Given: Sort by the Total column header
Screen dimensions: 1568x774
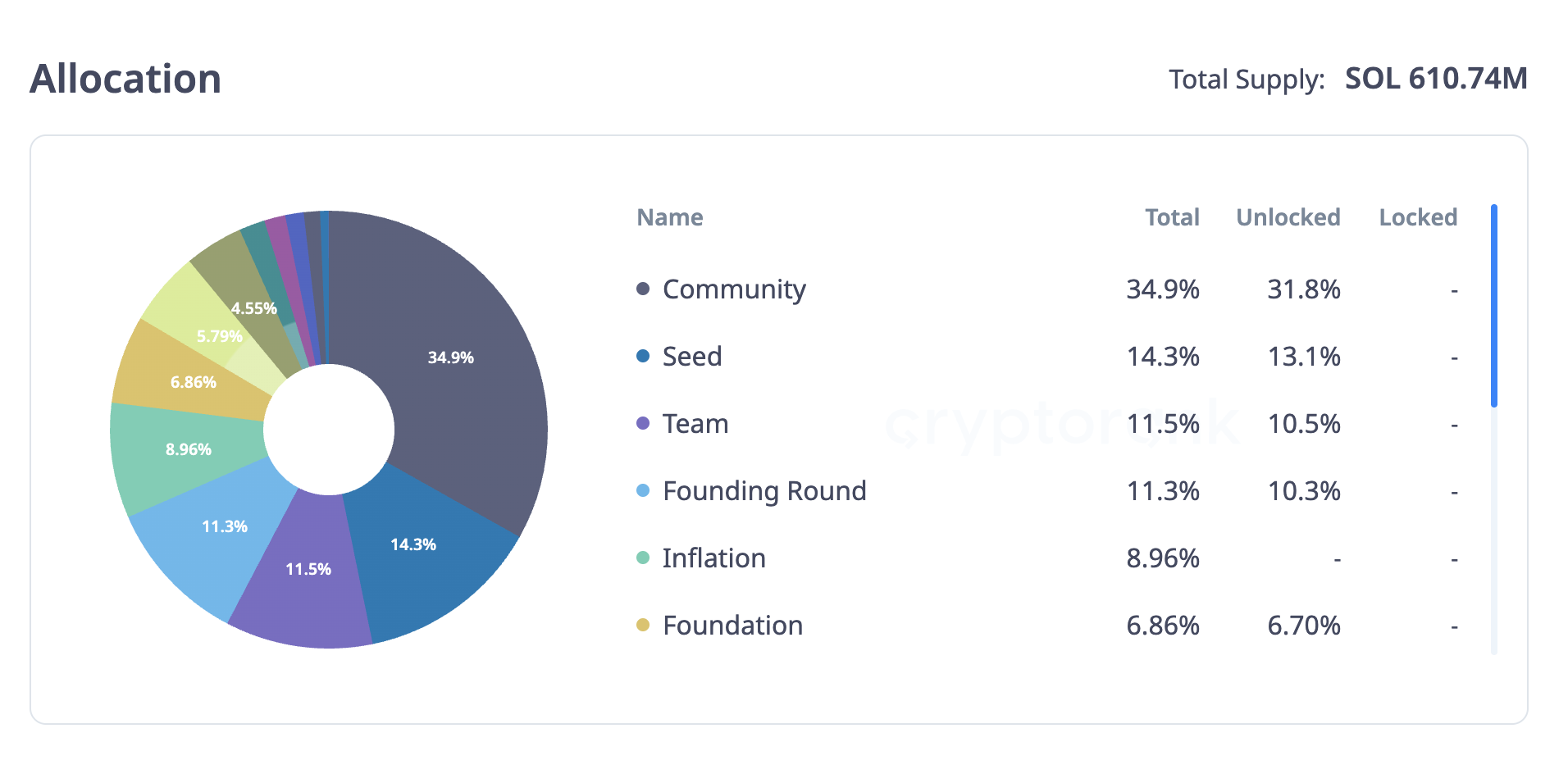Looking at the screenshot, I should (1172, 217).
